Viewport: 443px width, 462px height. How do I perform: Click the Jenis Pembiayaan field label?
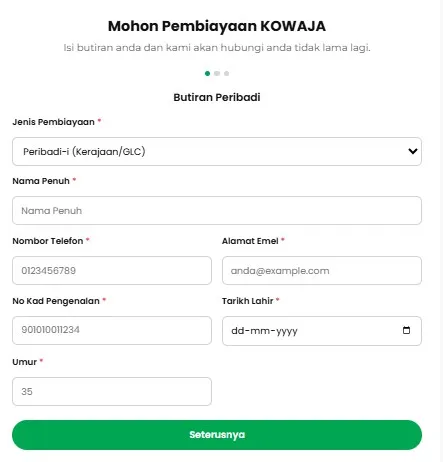[x=53, y=122]
